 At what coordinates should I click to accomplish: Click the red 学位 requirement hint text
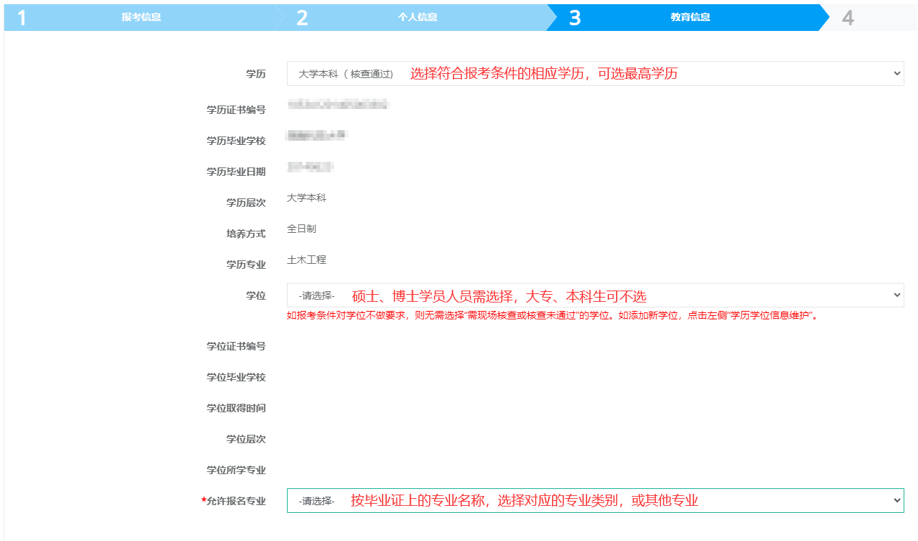tap(552, 316)
